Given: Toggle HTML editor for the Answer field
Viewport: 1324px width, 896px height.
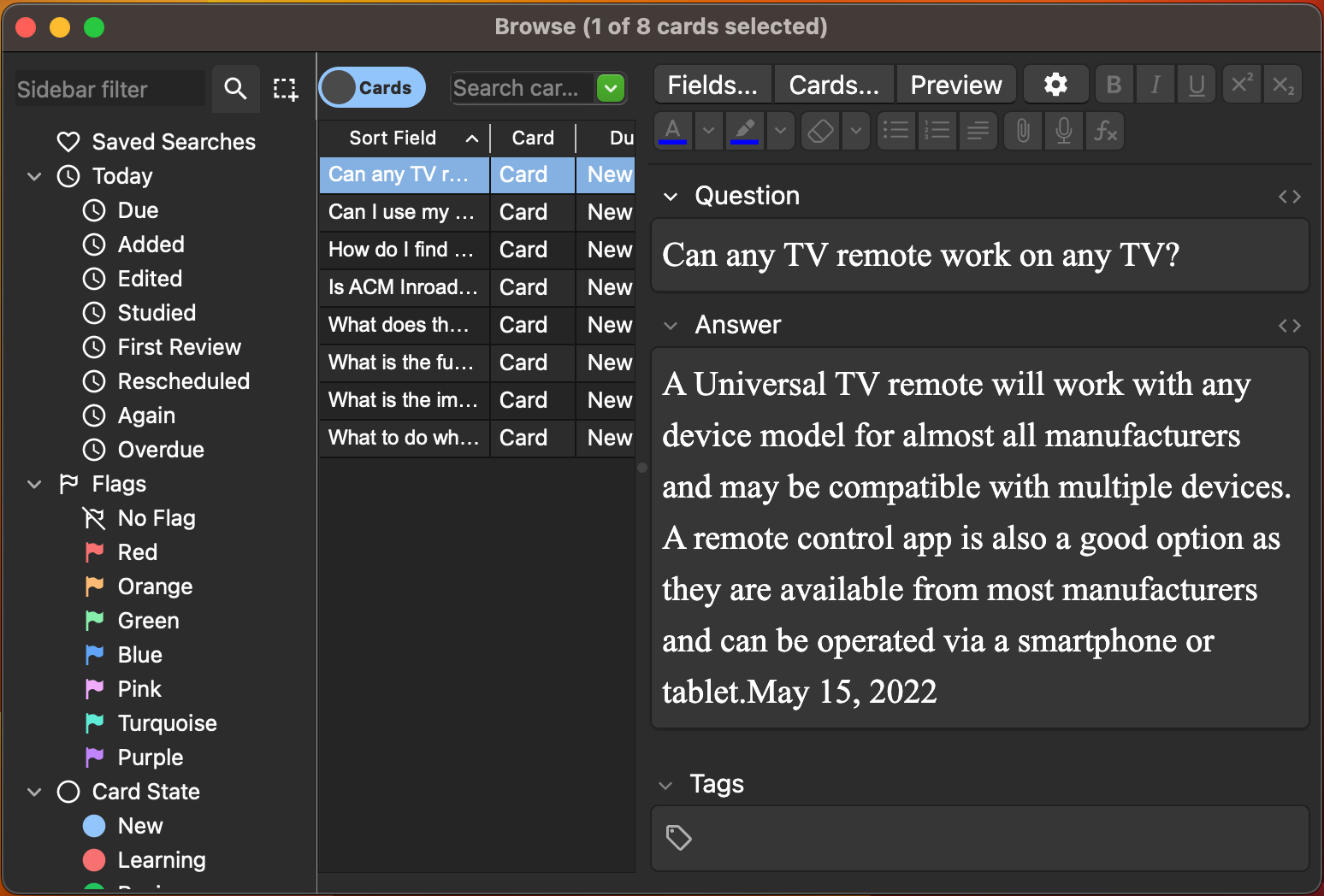Looking at the screenshot, I should tap(1289, 325).
